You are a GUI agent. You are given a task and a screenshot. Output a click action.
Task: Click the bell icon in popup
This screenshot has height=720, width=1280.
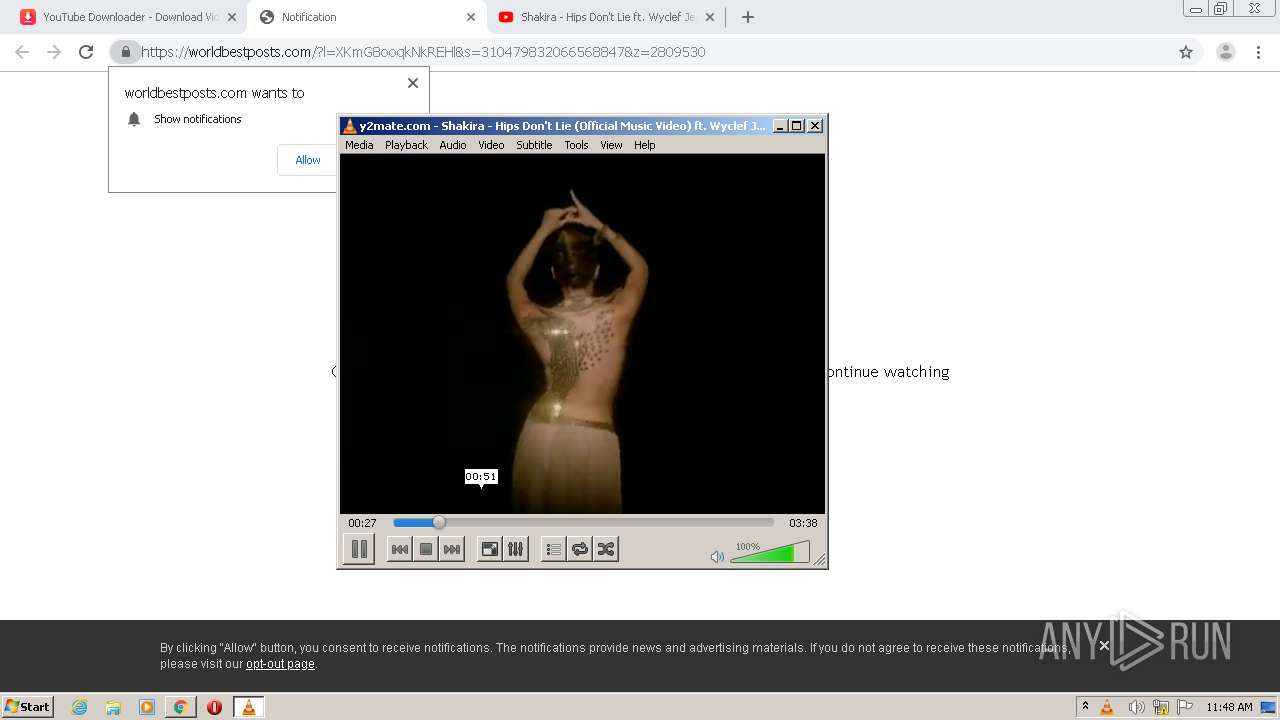(134, 119)
